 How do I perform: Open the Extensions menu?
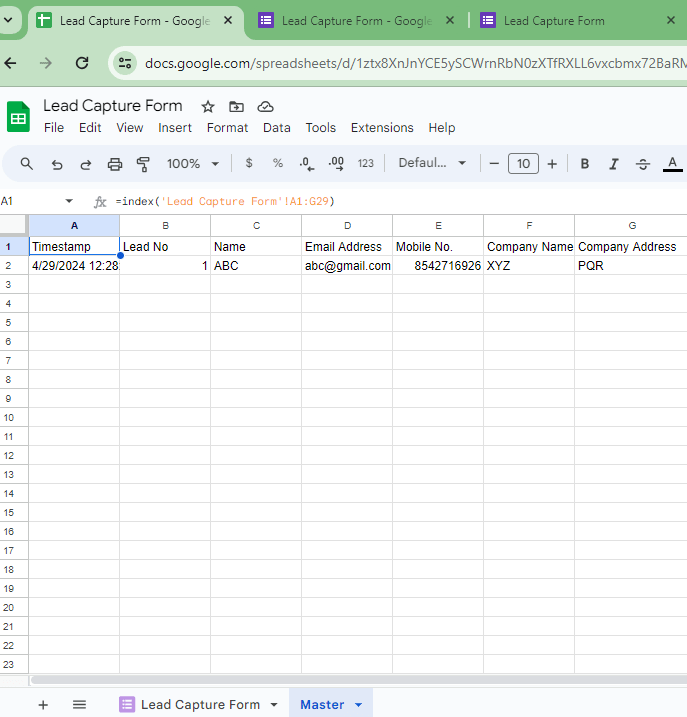coord(382,128)
